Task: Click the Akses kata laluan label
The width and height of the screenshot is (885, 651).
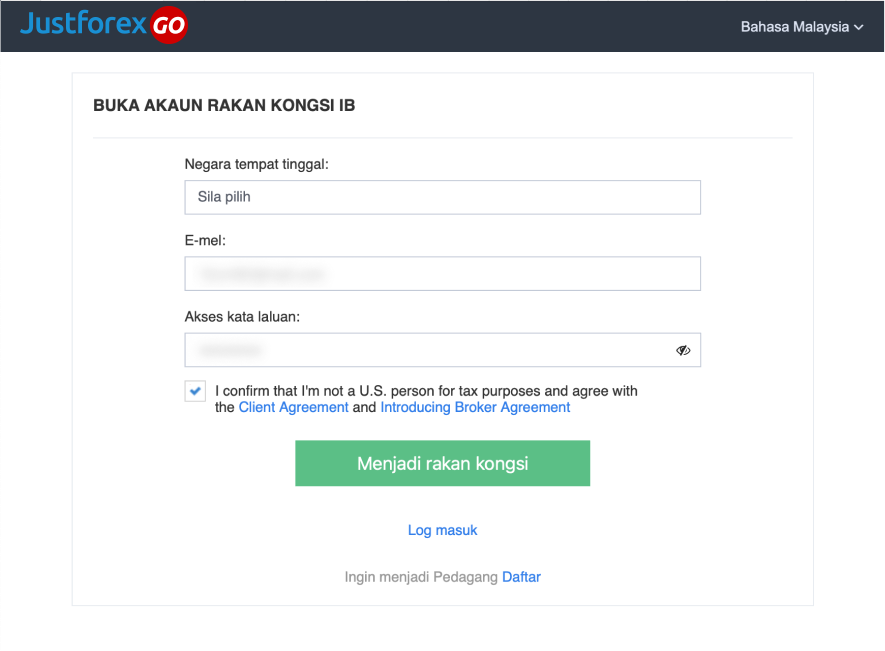Action: point(242,317)
